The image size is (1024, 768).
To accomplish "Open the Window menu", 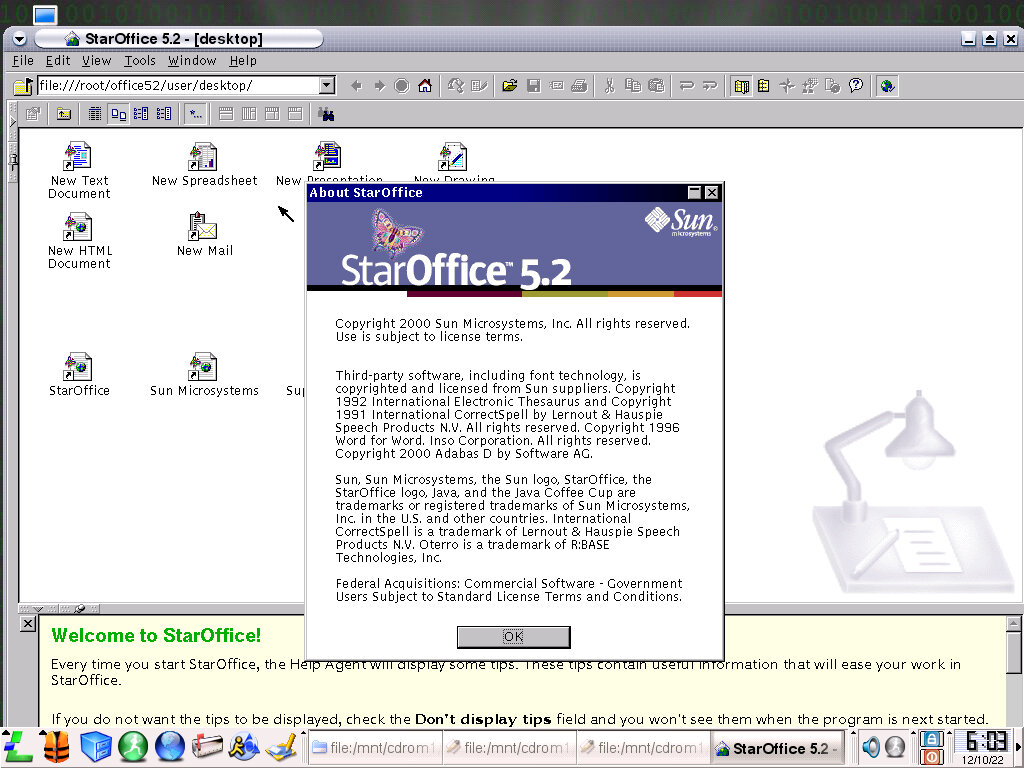I will coord(192,61).
